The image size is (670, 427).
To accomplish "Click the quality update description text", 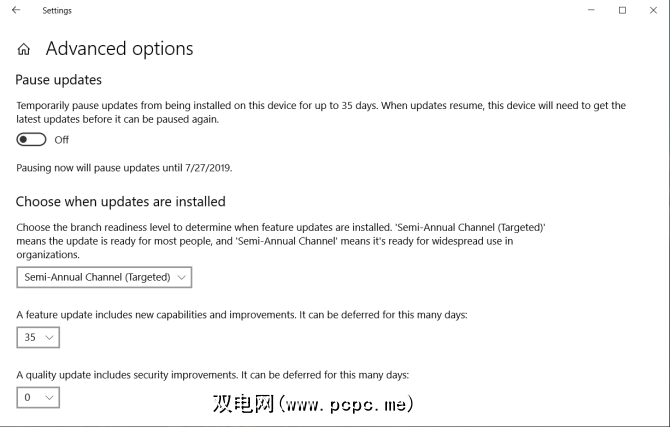I will click(x=213, y=375).
